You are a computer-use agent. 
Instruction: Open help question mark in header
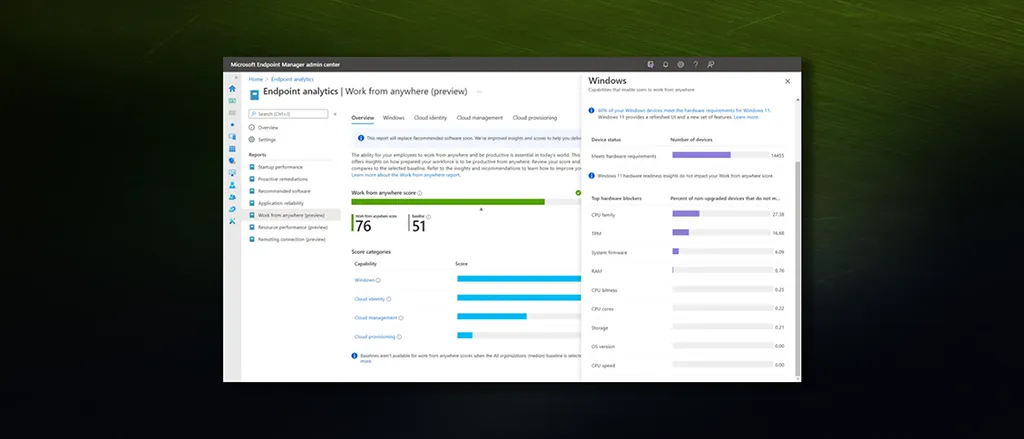(696, 64)
